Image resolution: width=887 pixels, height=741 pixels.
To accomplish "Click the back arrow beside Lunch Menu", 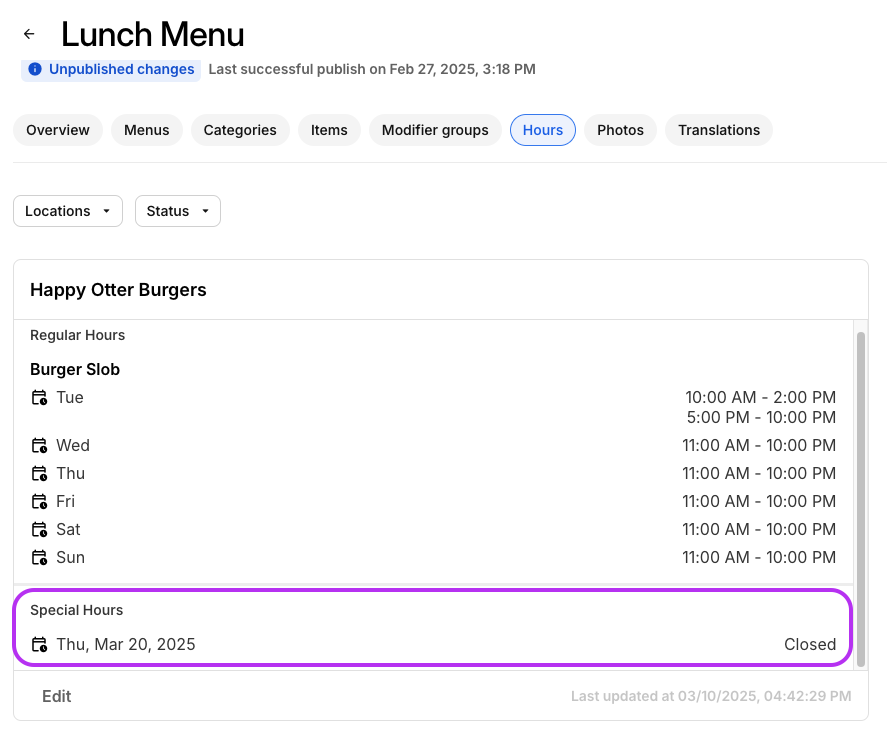I will (x=29, y=34).
